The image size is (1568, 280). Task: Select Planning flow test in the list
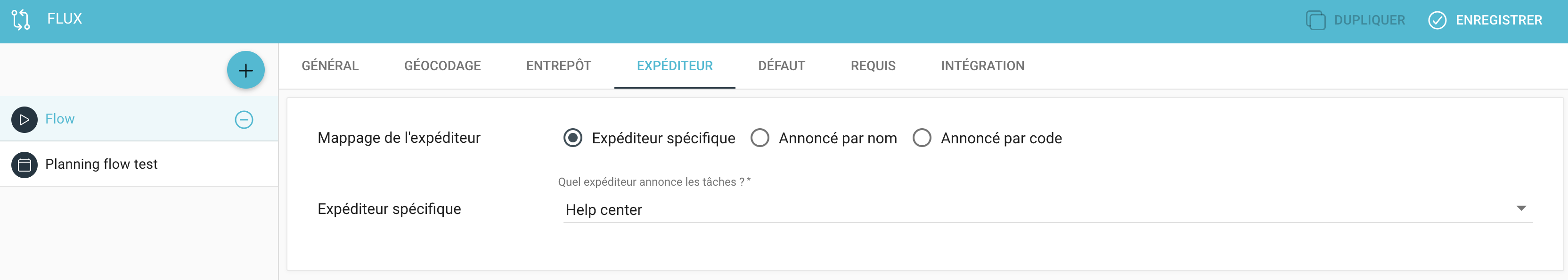pyautogui.click(x=139, y=165)
